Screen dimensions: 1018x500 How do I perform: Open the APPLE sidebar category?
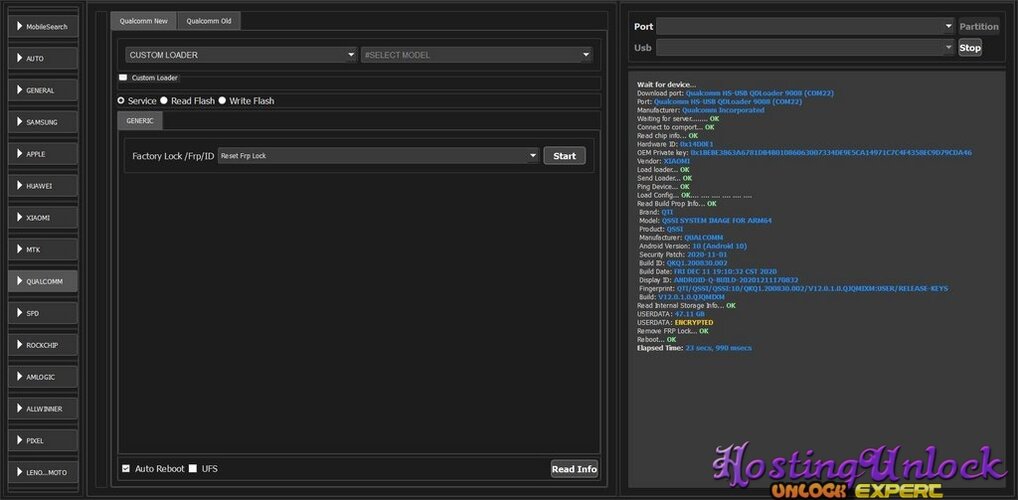[43, 154]
